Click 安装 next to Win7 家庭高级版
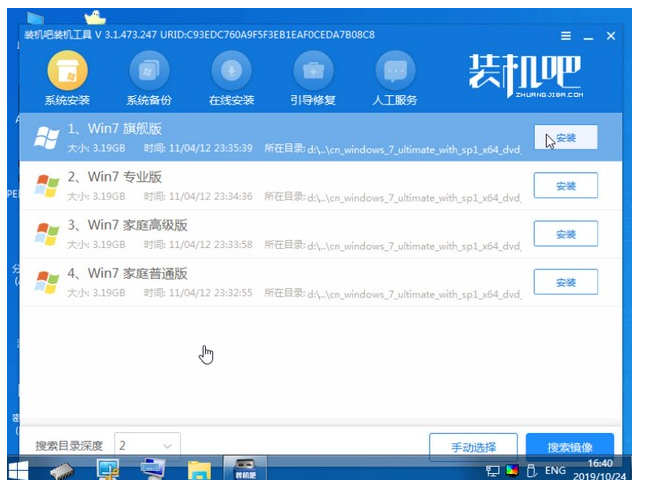The height and width of the screenshot is (489, 651). pos(565,234)
